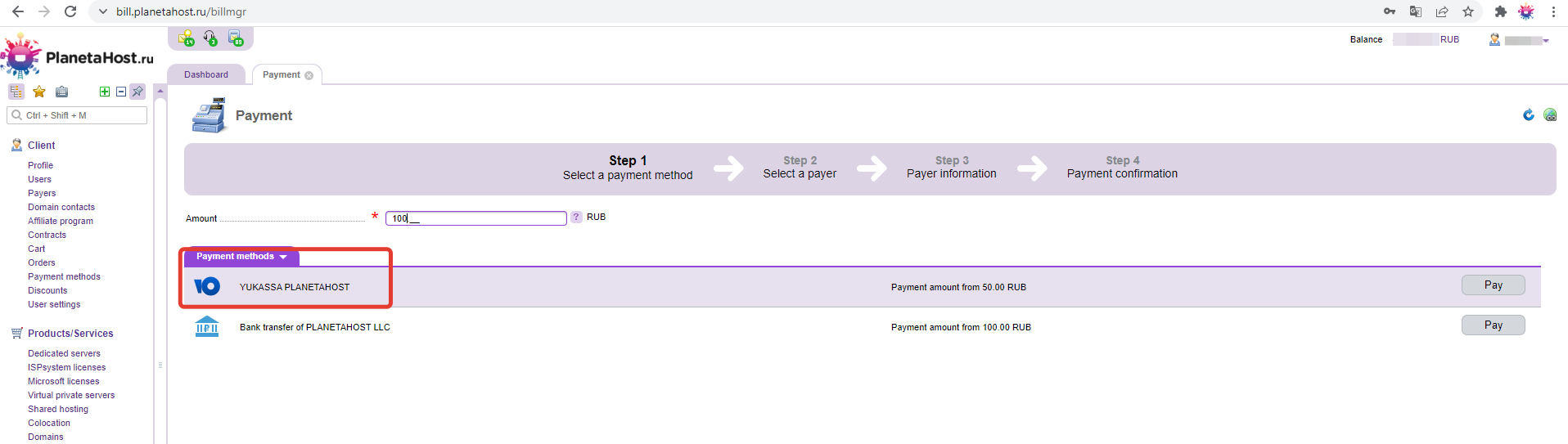
Task: Open the Payment methods dropdown header
Action: [x=241, y=257]
